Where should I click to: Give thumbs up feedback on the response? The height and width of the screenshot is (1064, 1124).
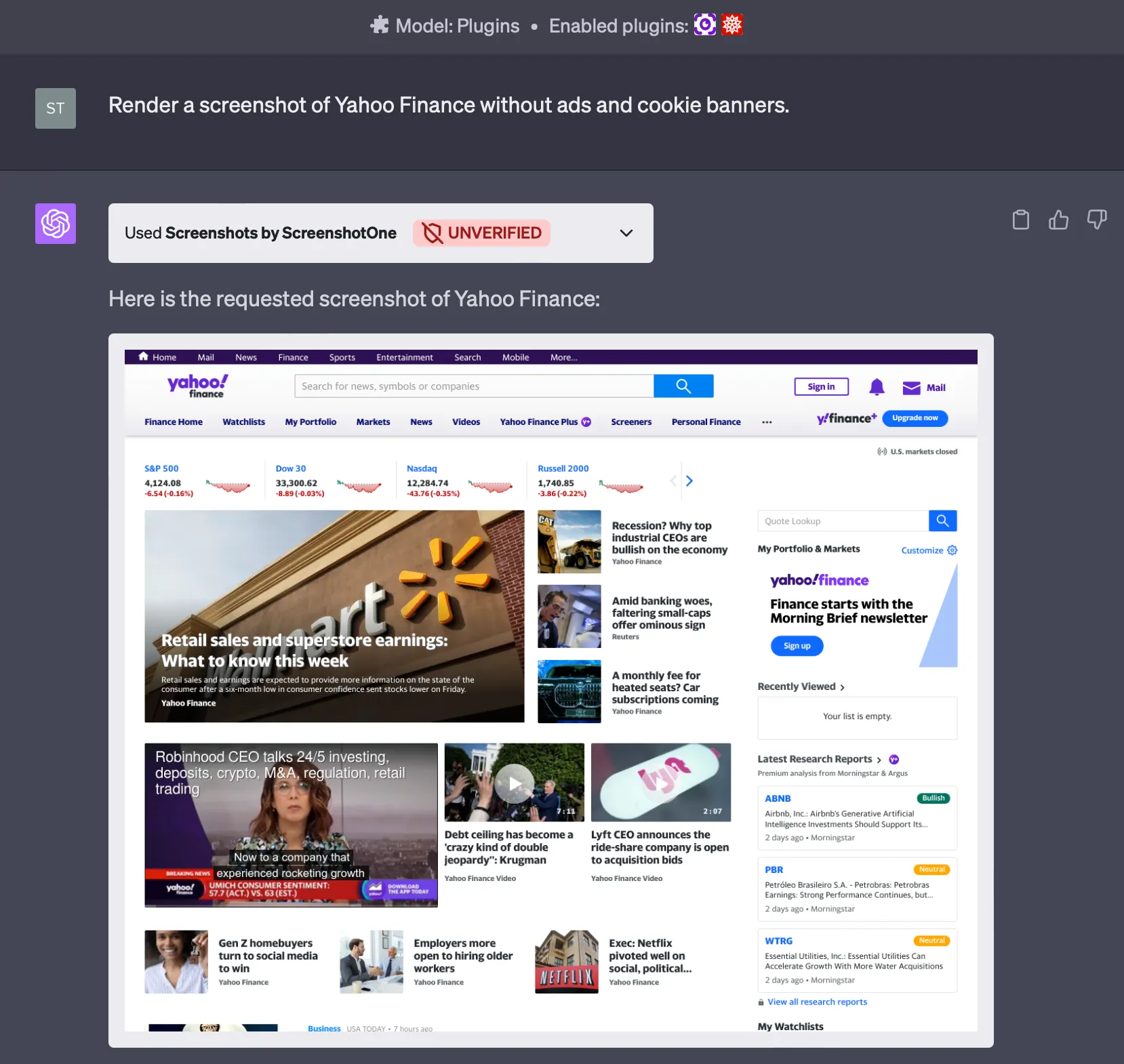pyautogui.click(x=1059, y=220)
